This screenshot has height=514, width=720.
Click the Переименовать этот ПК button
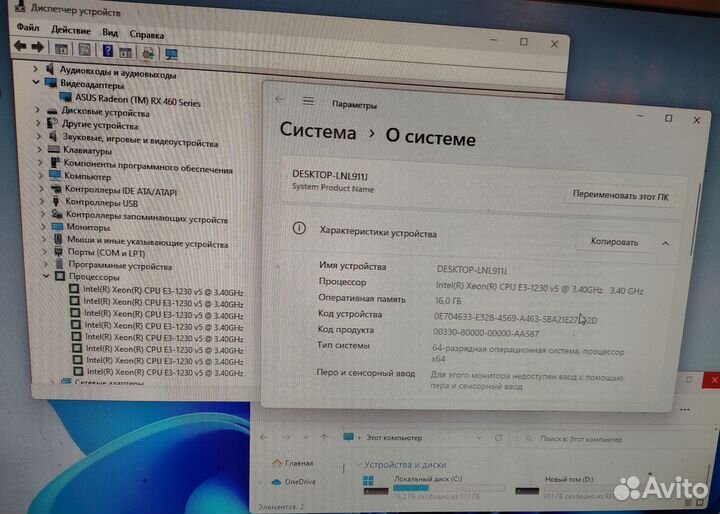coord(619,195)
